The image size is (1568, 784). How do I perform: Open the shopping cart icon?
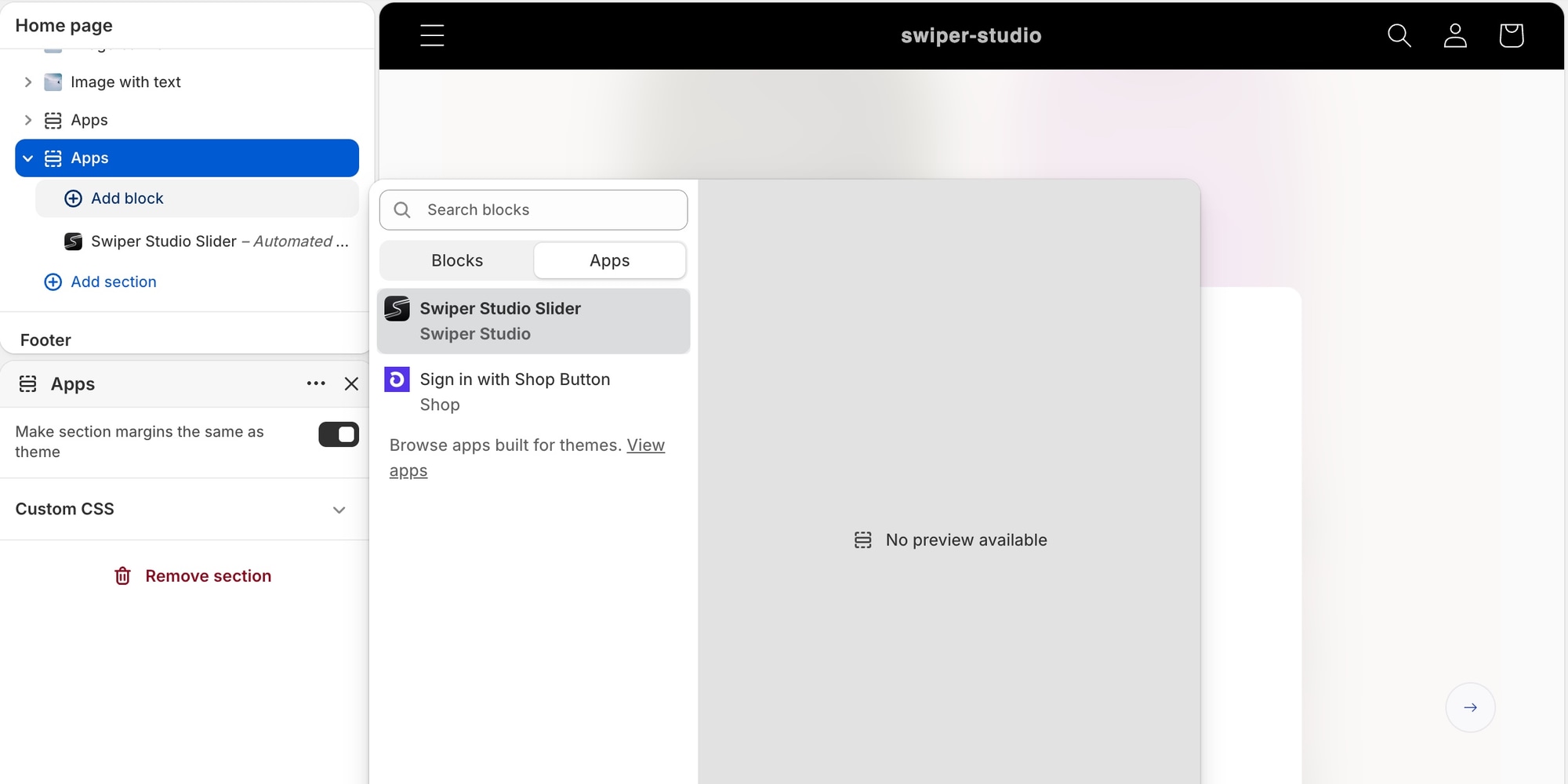[1511, 35]
